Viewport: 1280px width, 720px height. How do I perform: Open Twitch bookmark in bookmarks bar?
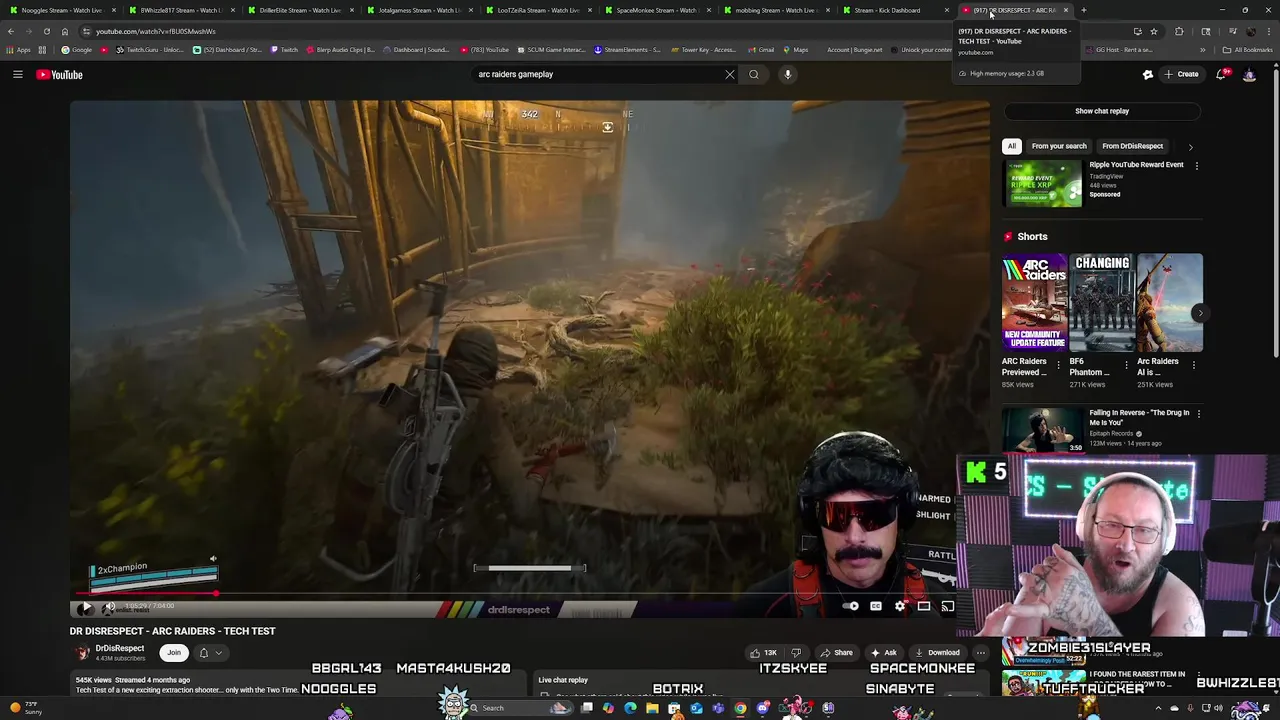[284, 49]
